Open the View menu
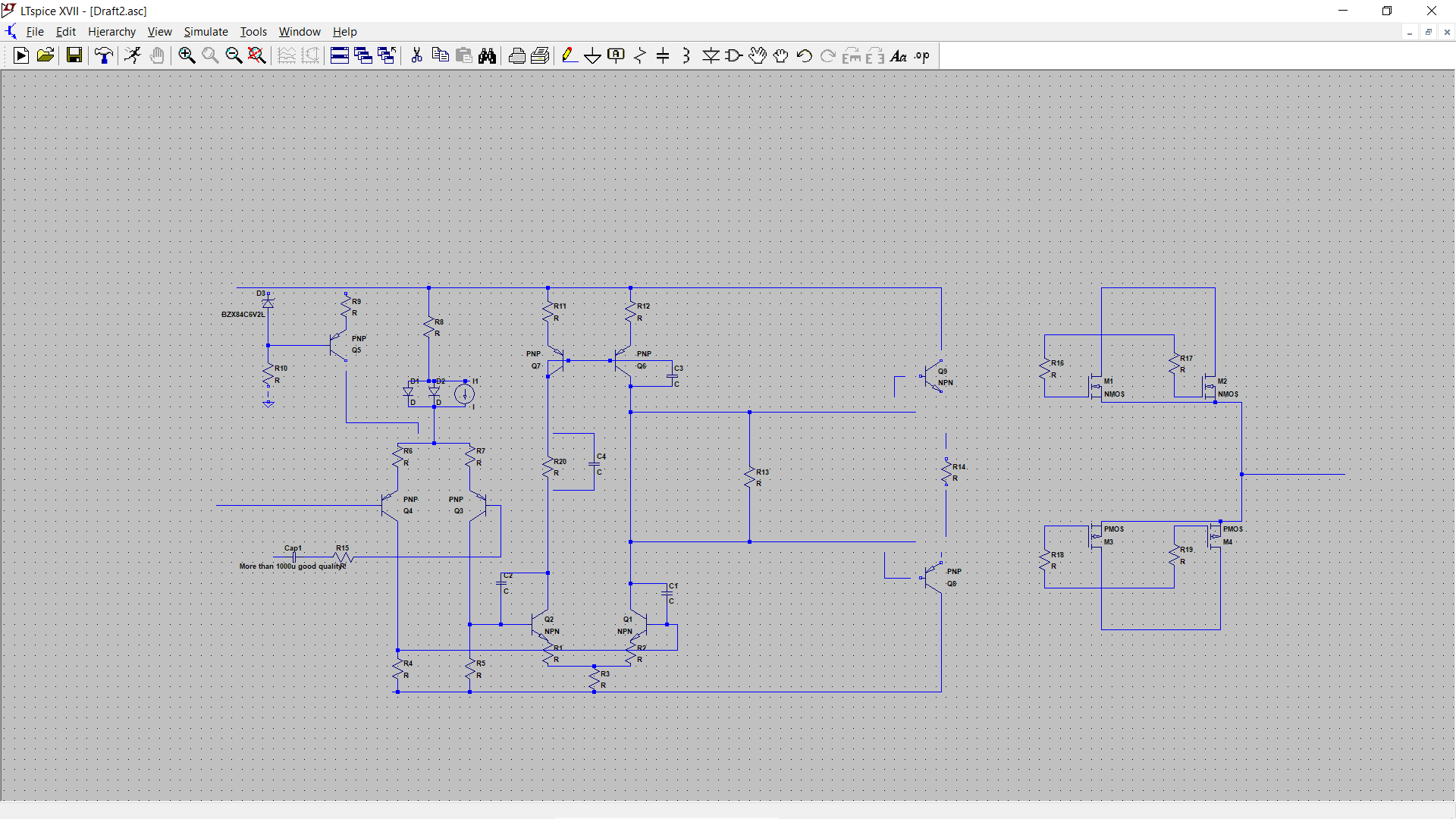This screenshot has width=1456, height=819. click(x=159, y=32)
